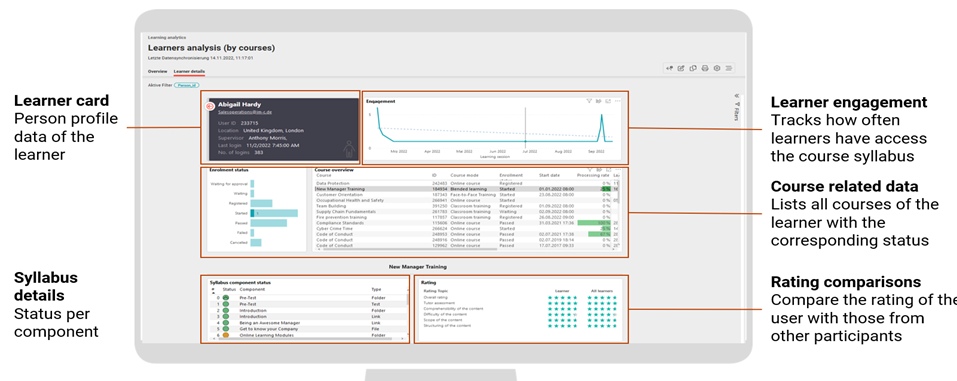Open more options ellipsis on Engagement chart

point(618,101)
